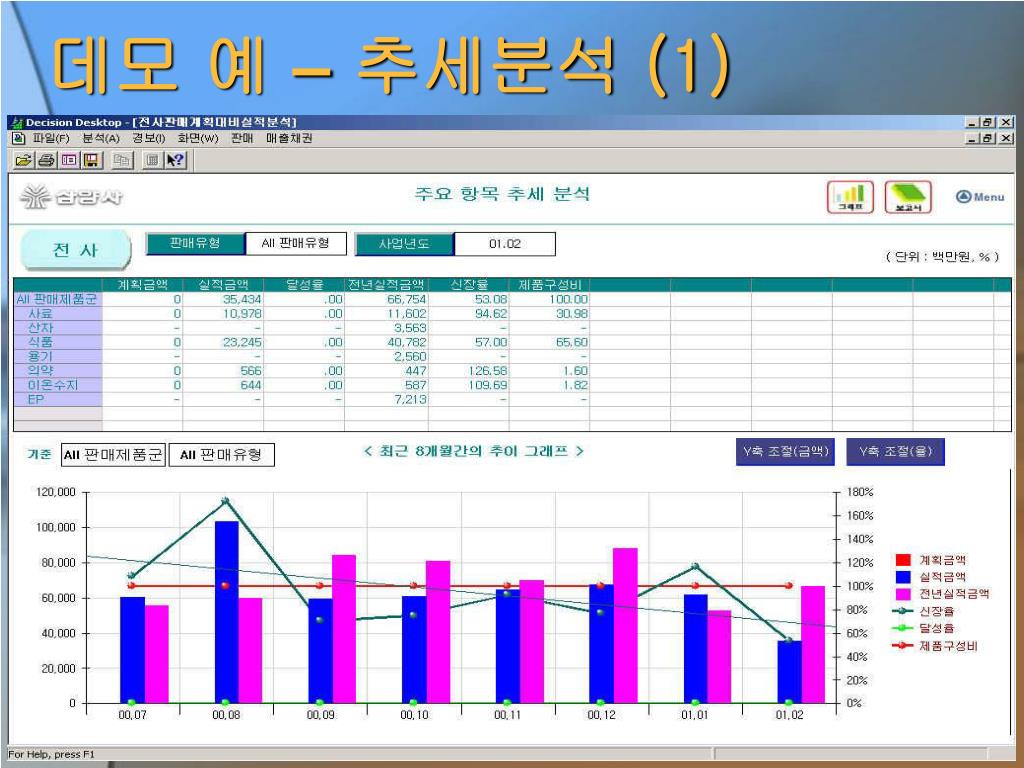1024x768 pixels.
Task: Click the context help arrow-question icon
Action: click(175, 160)
